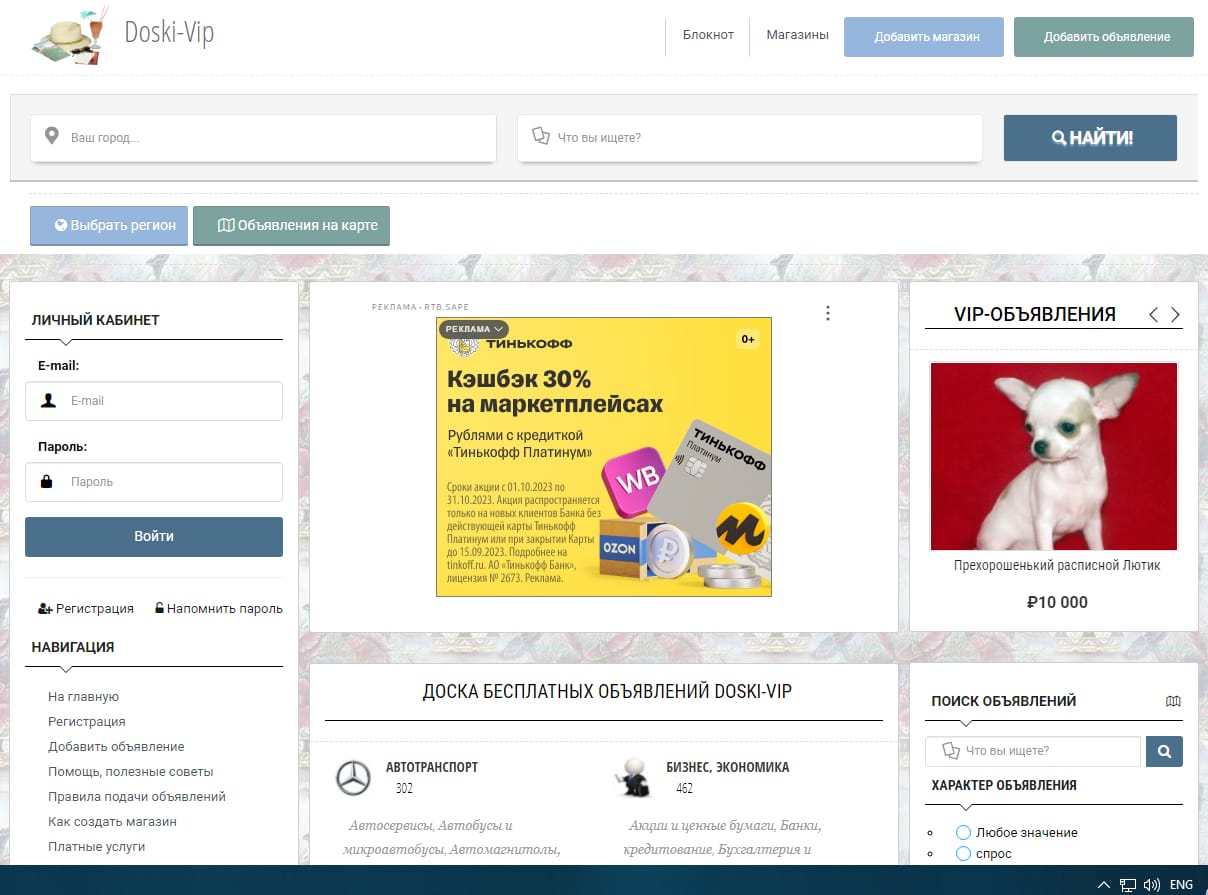Open the Блокнот menu item

click(x=708, y=35)
